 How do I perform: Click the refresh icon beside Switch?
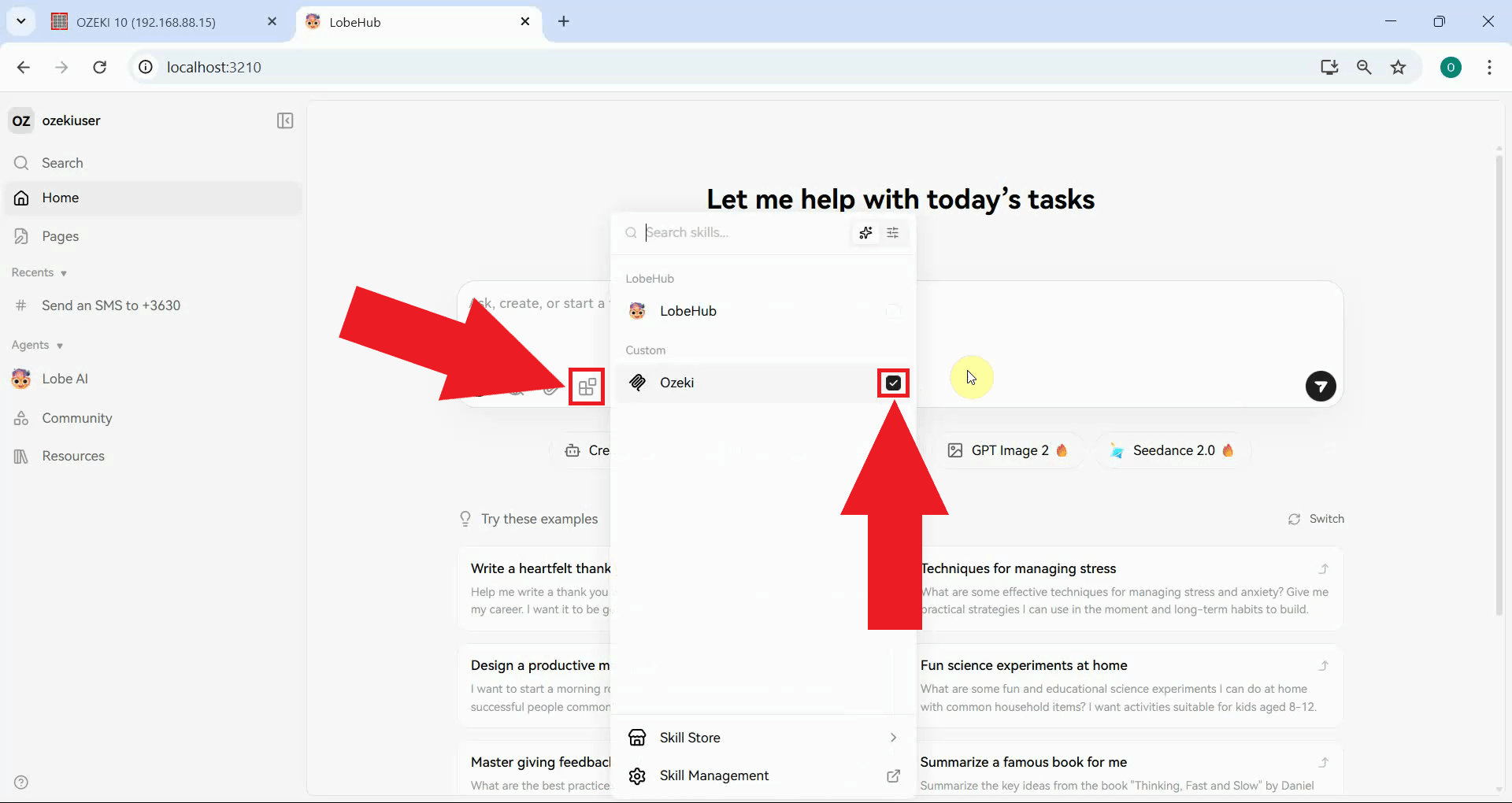pos(1294,519)
